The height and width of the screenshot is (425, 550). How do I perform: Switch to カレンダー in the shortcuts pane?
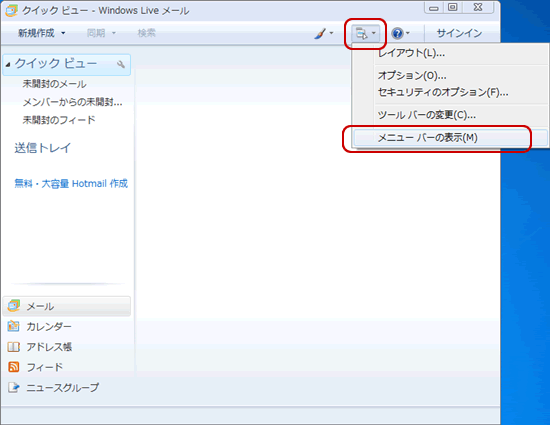(x=49, y=326)
